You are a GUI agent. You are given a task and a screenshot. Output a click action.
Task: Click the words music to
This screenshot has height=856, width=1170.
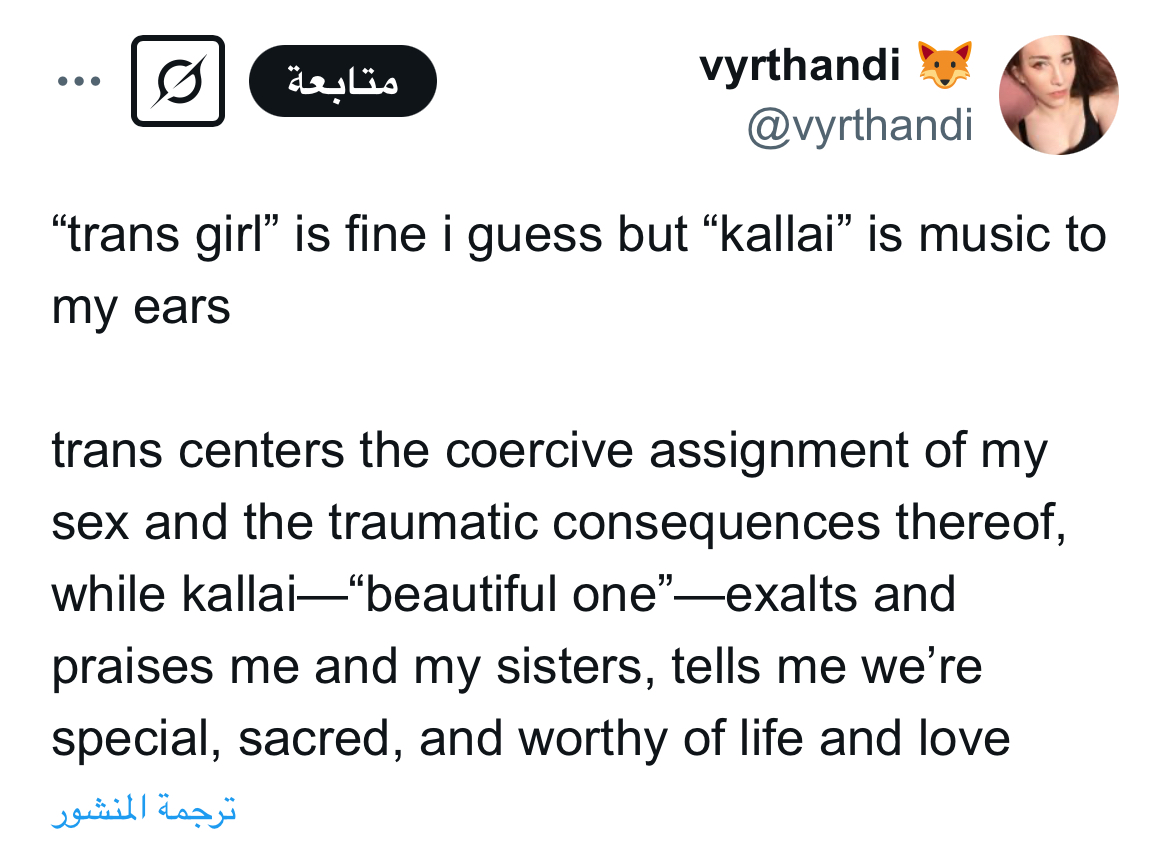1013,235
